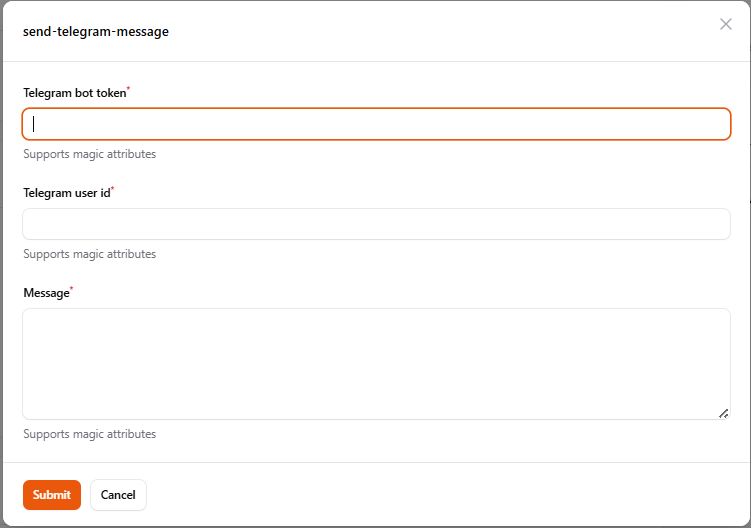This screenshot has height=528, width=751.
Task: Click the magic attributes hint under bot token
Action: point(90,154)
